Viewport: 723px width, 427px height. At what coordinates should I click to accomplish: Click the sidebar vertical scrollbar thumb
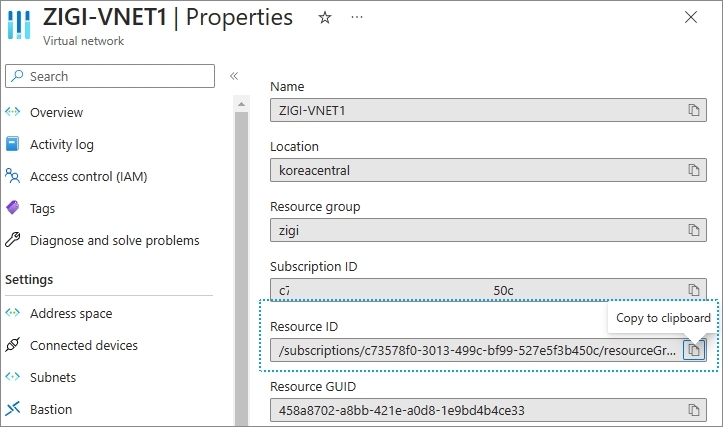(x=241, y=269)
